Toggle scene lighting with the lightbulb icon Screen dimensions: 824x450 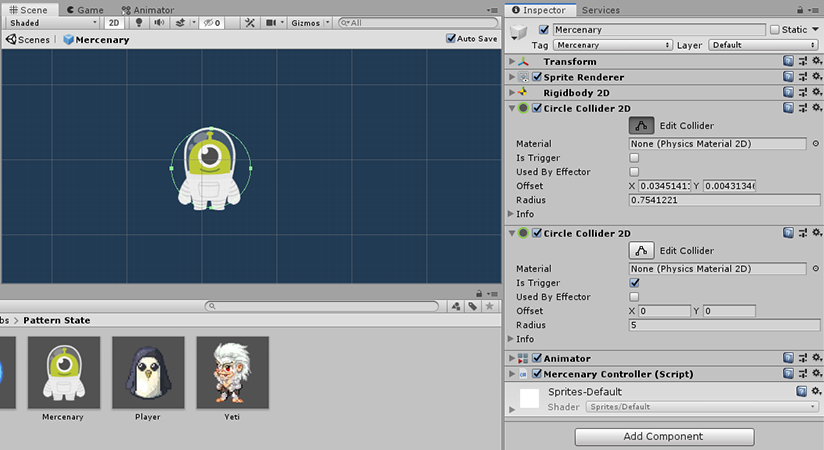(x=137, y=22)
